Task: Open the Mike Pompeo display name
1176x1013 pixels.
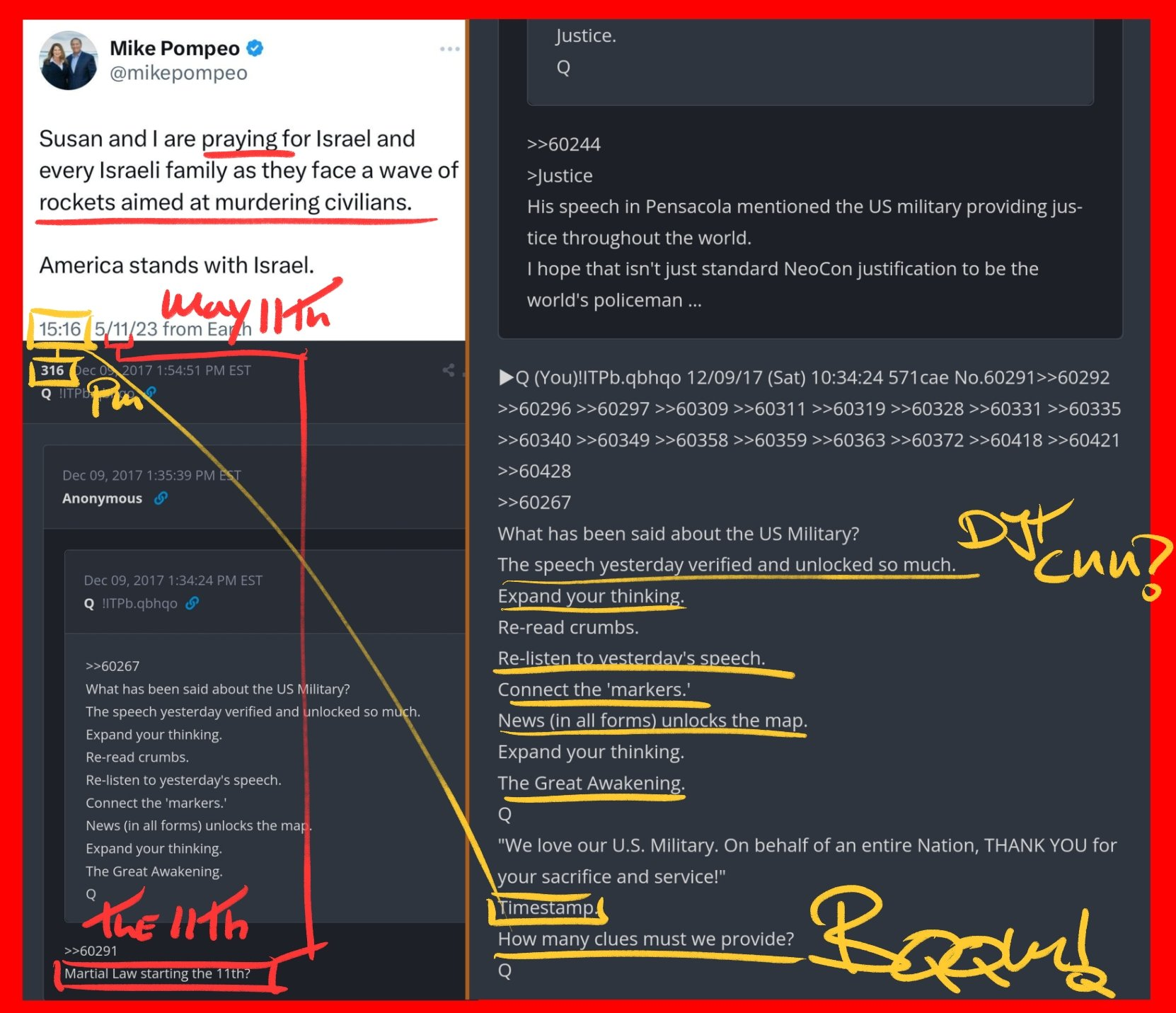Action: 175,48
